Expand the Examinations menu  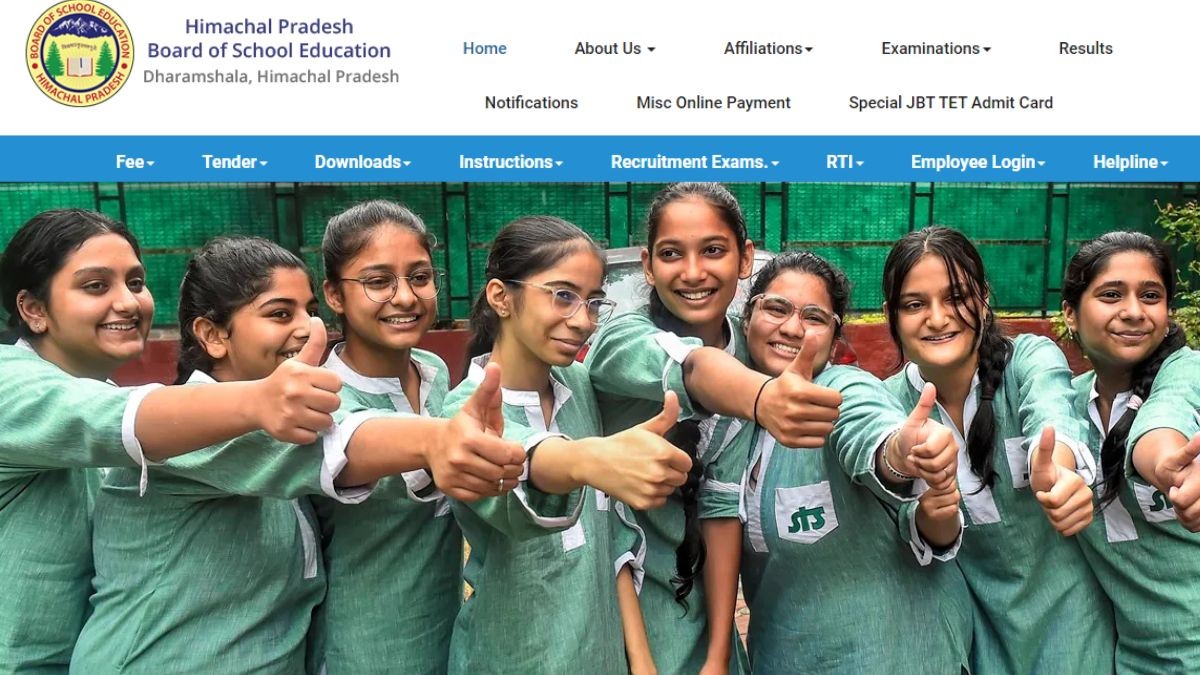click(x=936, y=48)
